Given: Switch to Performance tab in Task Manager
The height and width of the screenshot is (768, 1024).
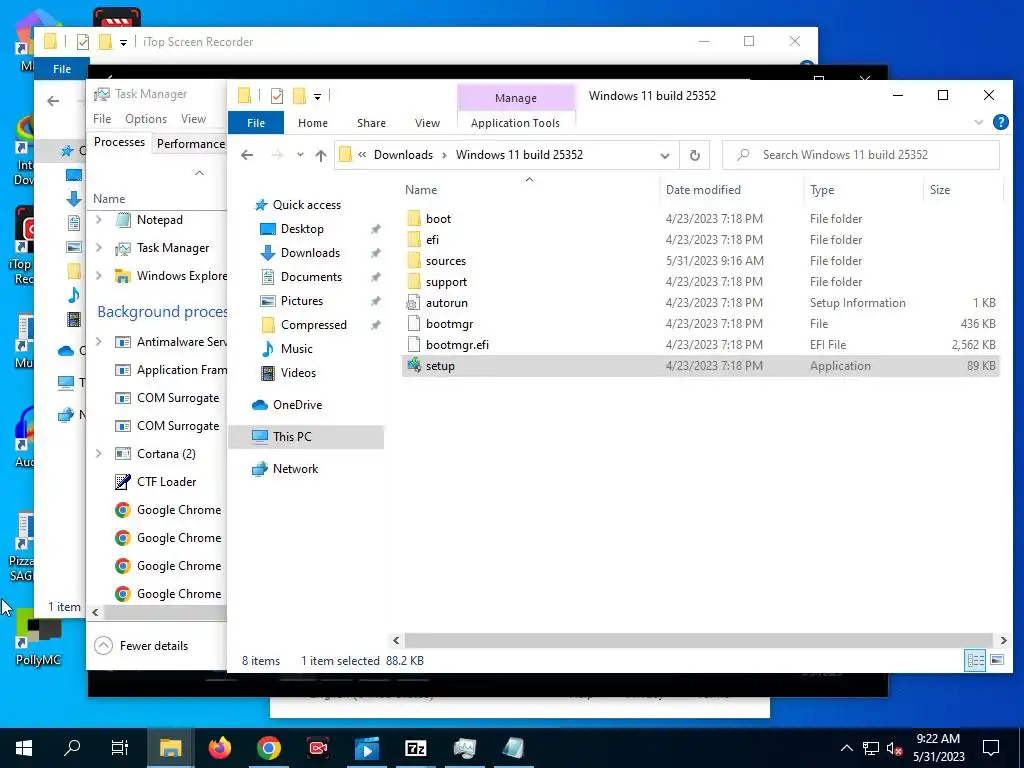Looking at the screenshot, I should point(191,144).
